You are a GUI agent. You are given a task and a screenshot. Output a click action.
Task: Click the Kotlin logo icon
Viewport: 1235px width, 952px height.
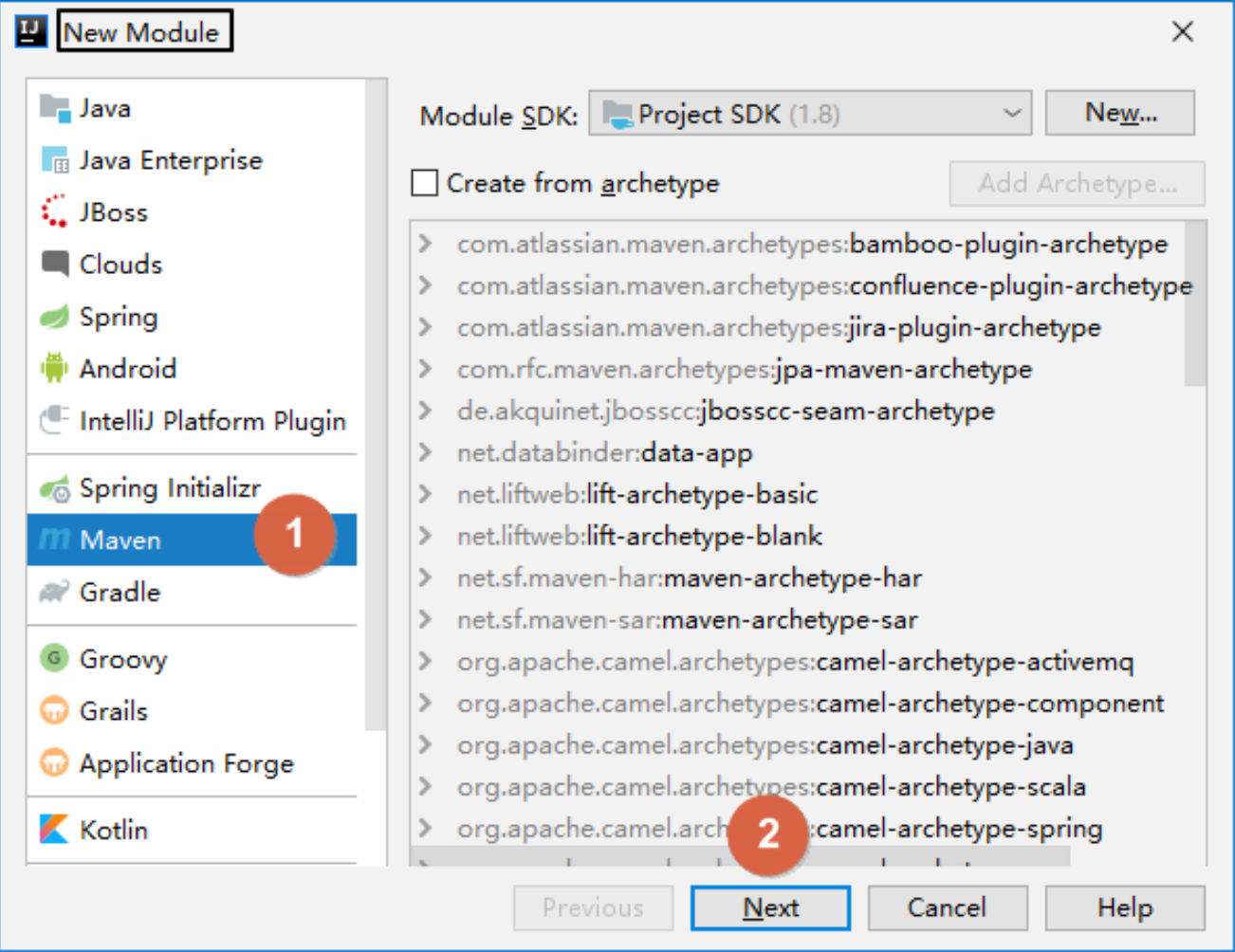[55, 829]
